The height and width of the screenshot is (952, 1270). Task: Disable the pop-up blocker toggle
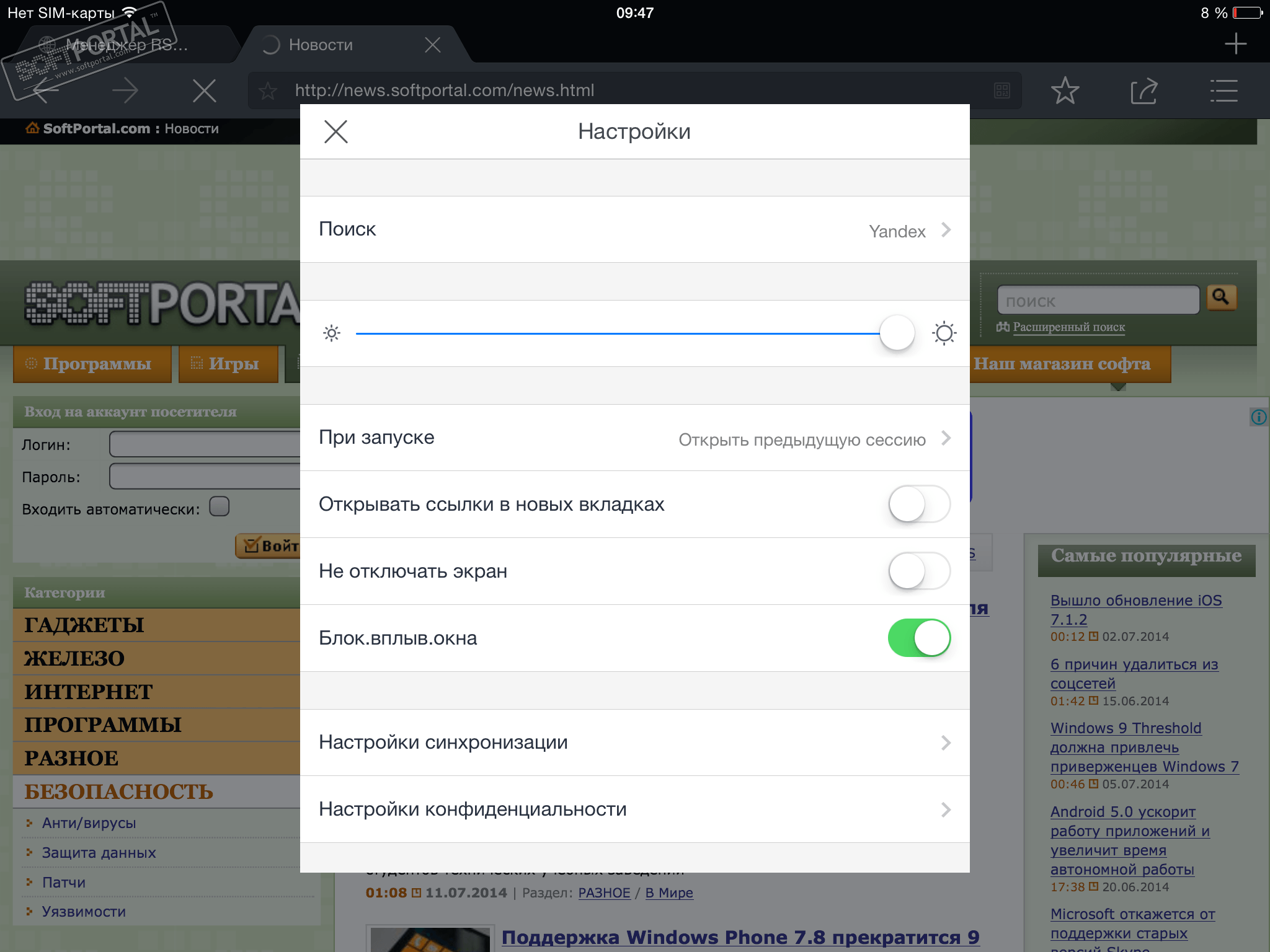tap(918, 638)
